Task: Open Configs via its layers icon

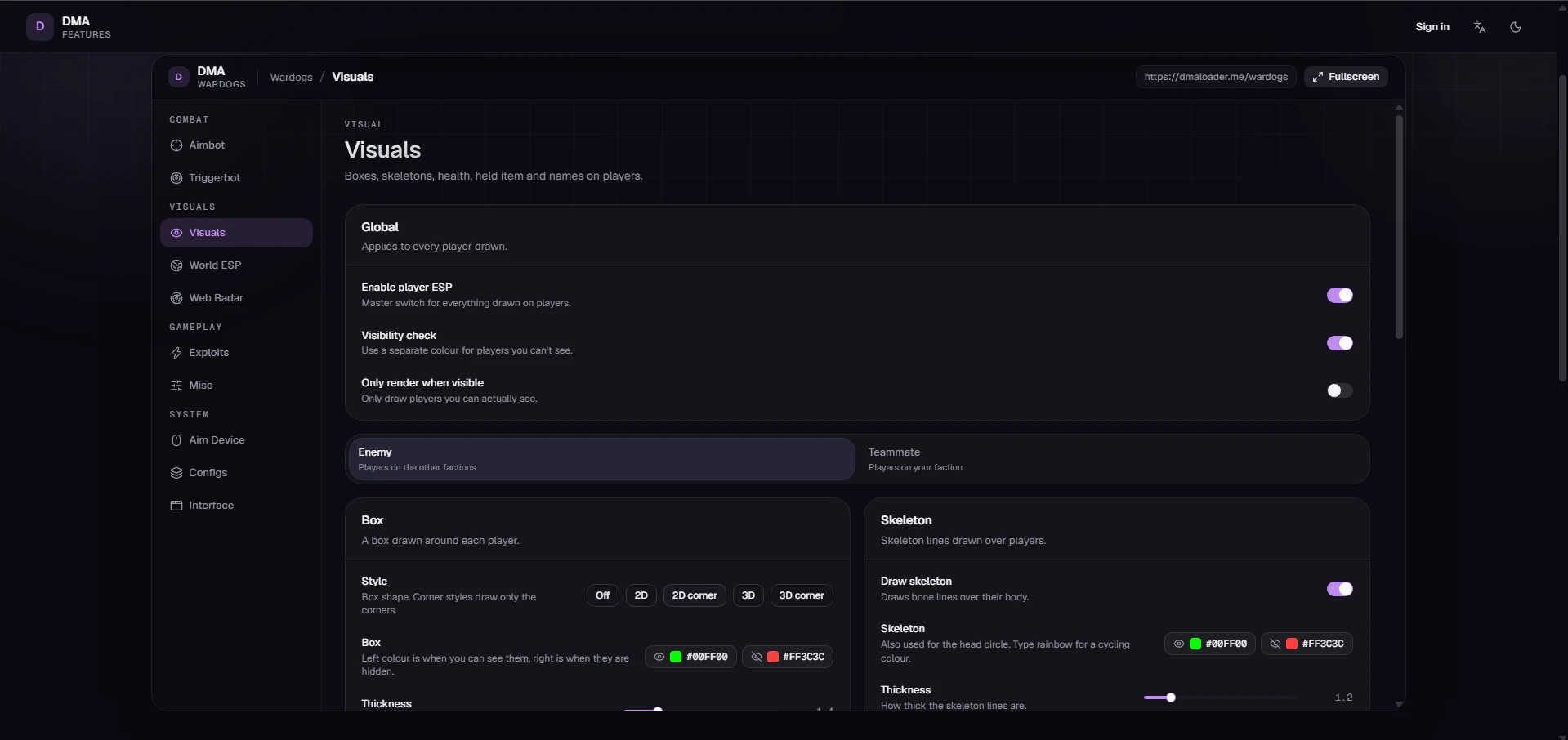Action: [x=176, y=473]
